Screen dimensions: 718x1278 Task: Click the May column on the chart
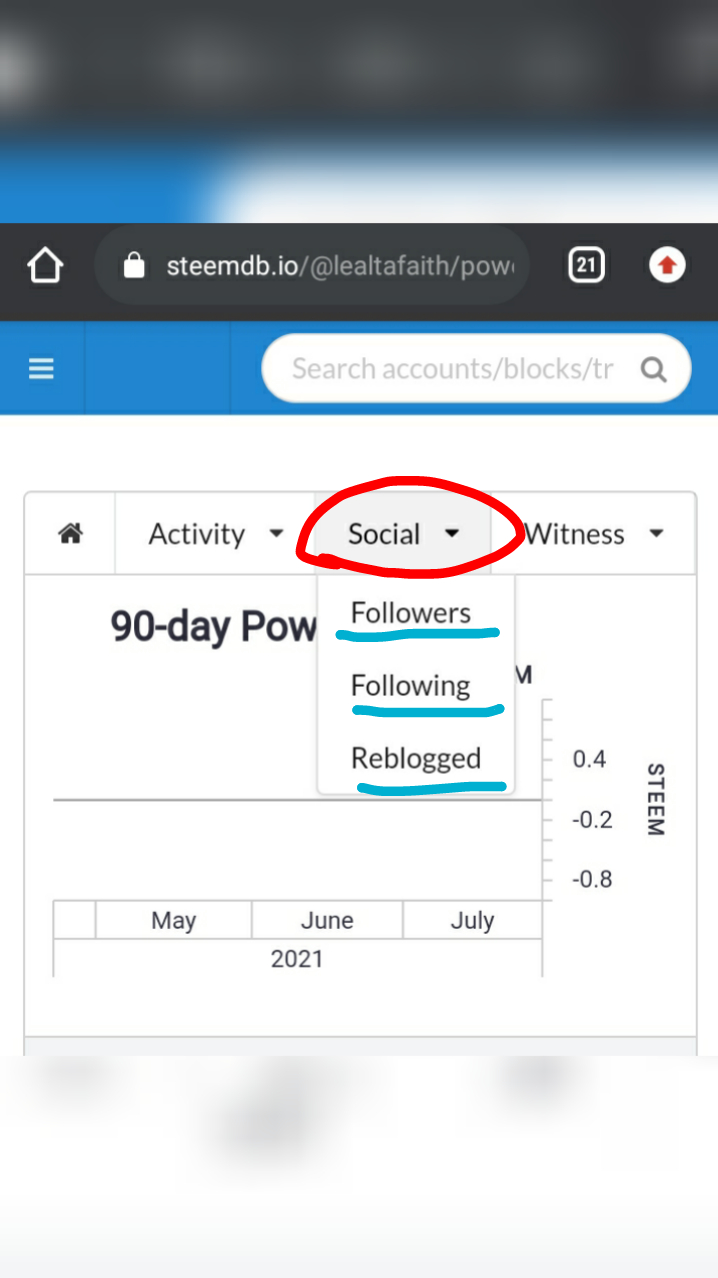pos(174,920)
